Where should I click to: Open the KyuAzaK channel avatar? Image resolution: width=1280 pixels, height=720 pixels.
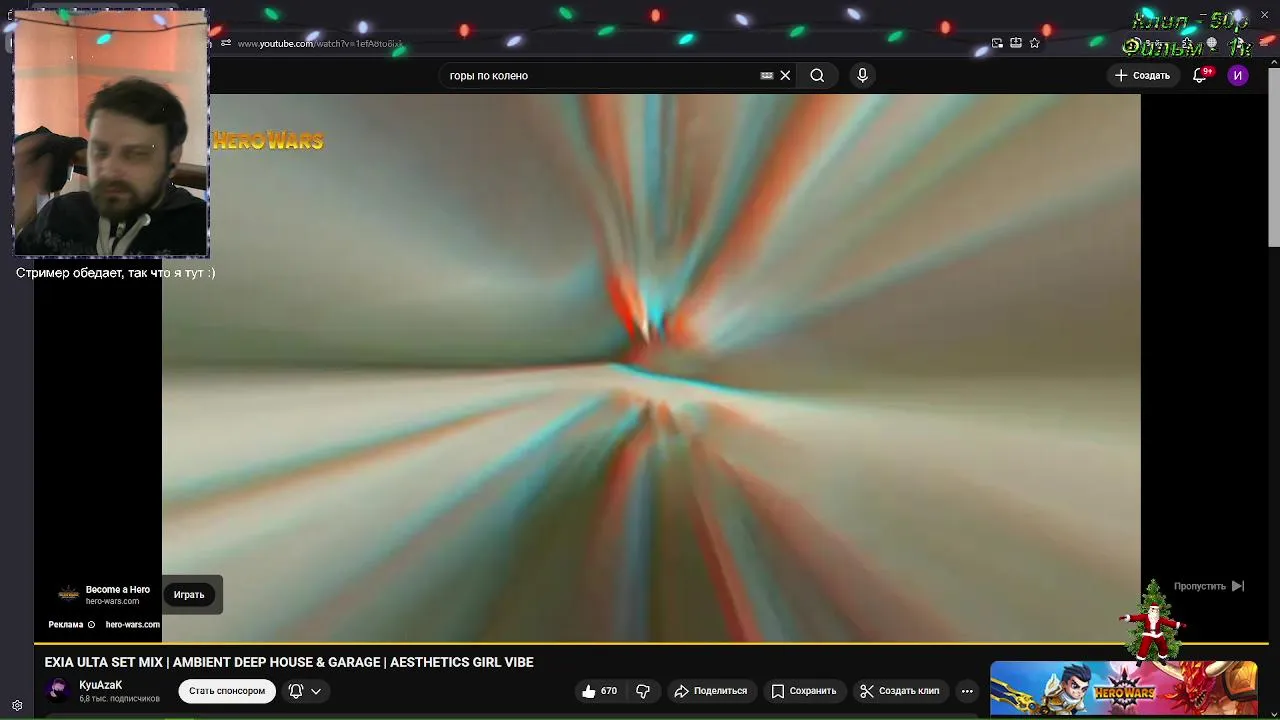58,690
